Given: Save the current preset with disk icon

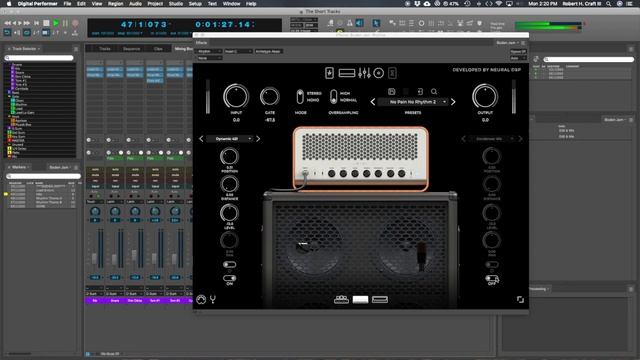Looking at the screenshot, I should coord(391,91).
